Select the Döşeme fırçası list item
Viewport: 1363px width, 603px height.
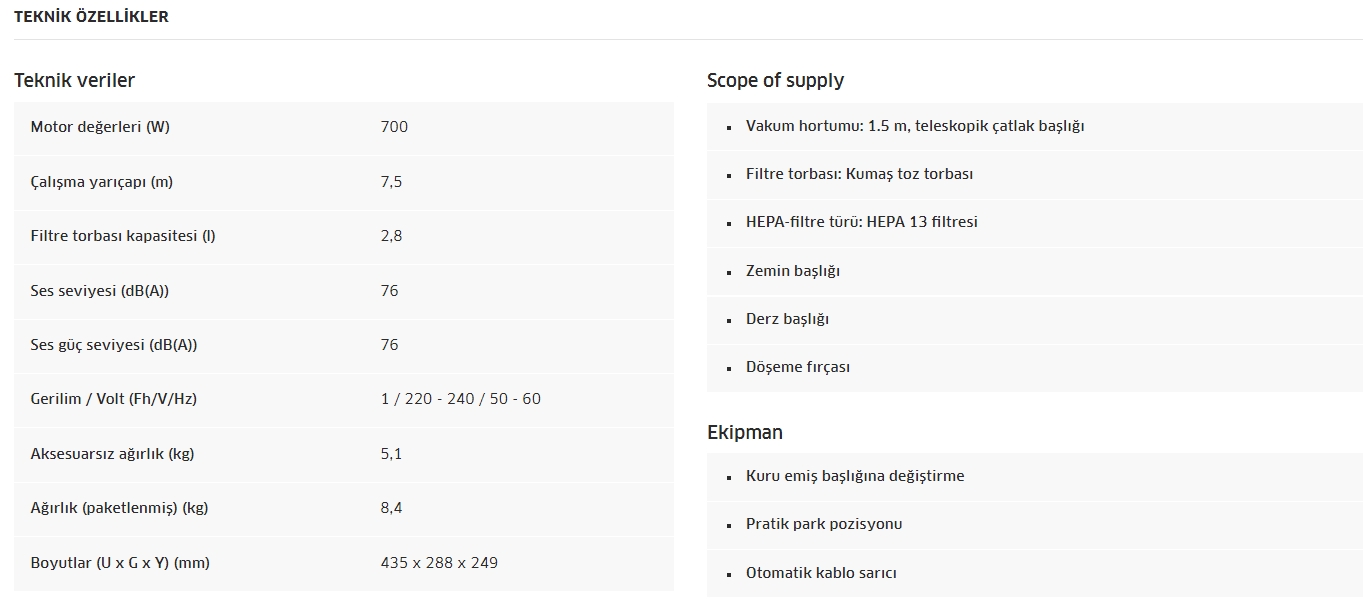[x=1035, y=367]
